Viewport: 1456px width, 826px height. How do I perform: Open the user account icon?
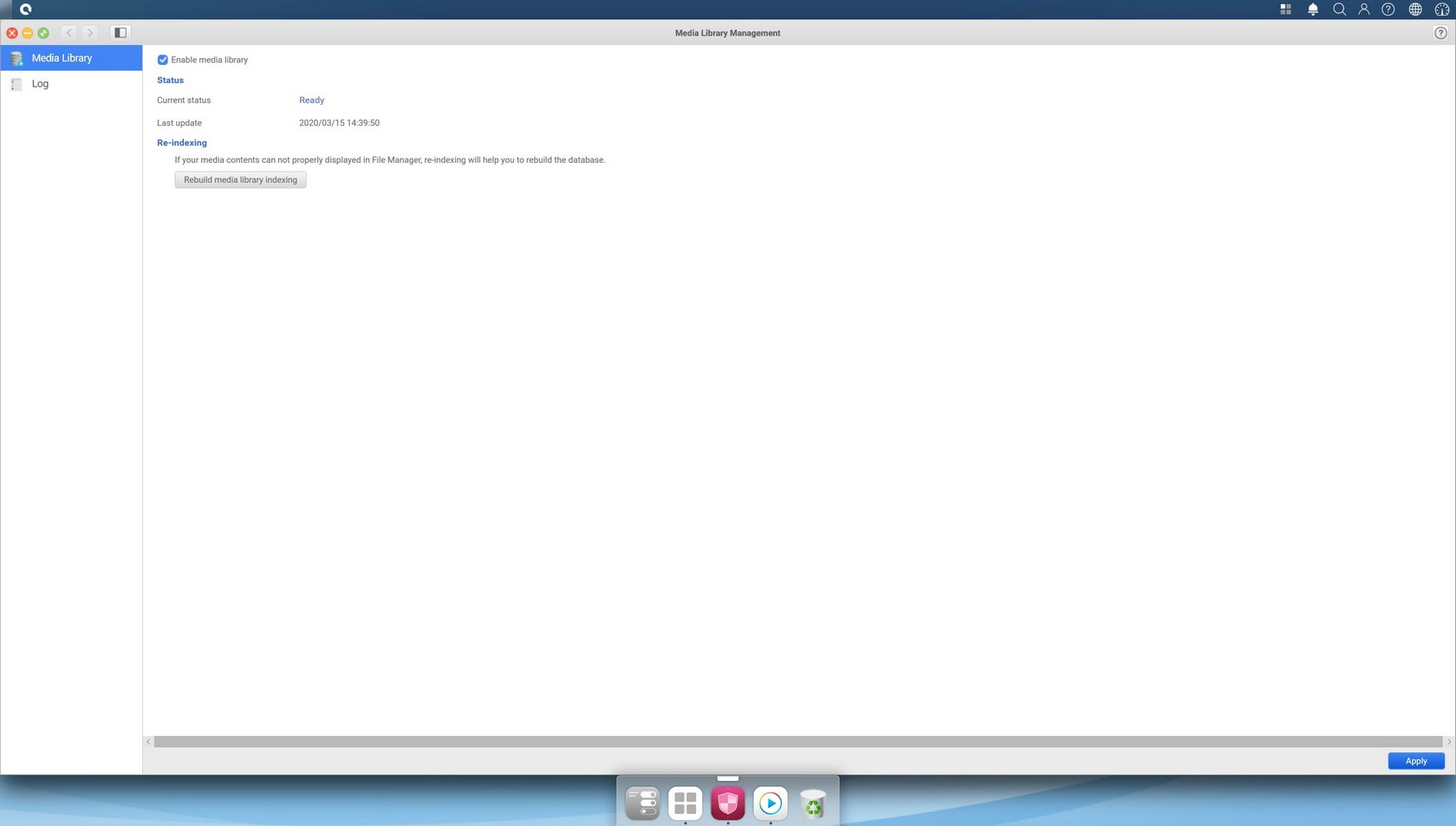(1363, 10)
